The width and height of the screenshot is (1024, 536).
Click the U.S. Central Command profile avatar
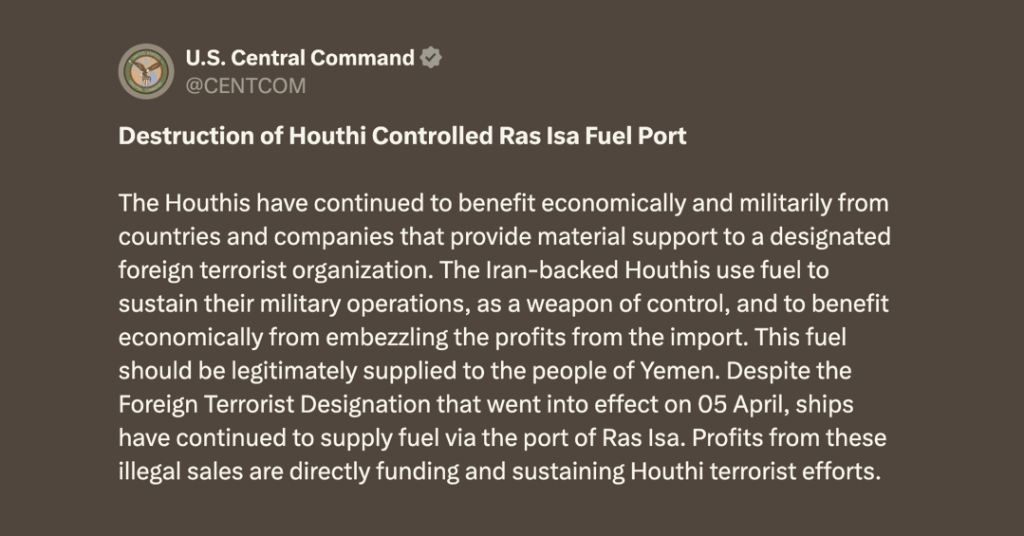point(146,71)
